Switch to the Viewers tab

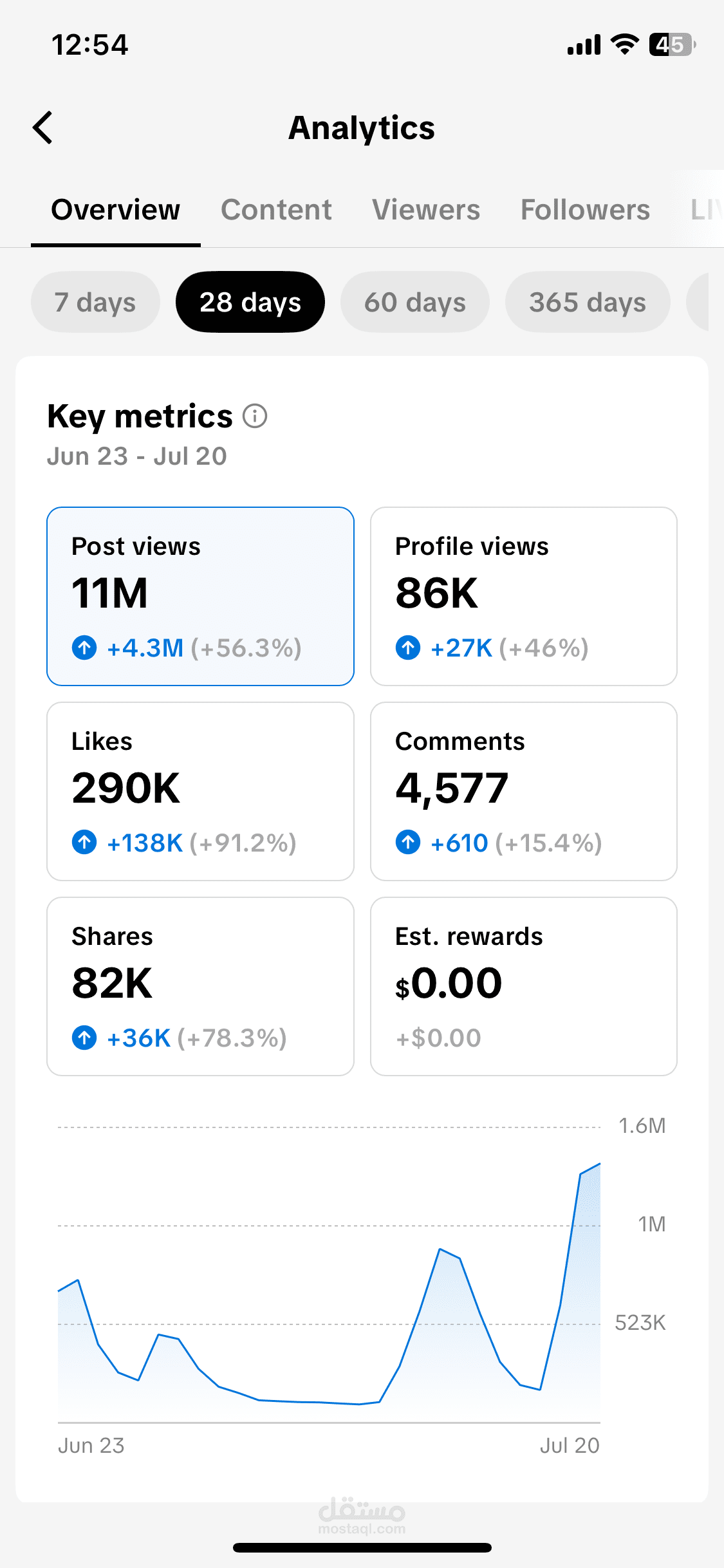tap(426, 210)
